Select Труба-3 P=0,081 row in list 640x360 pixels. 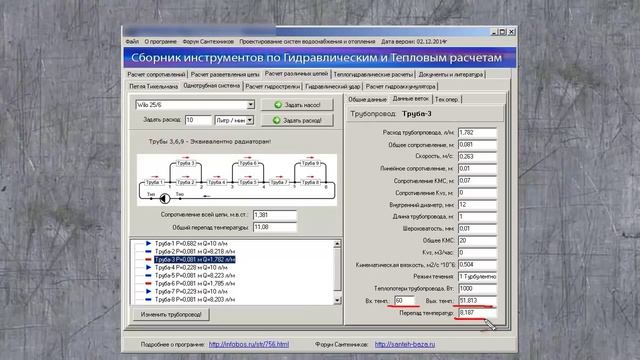pos(195,260)
